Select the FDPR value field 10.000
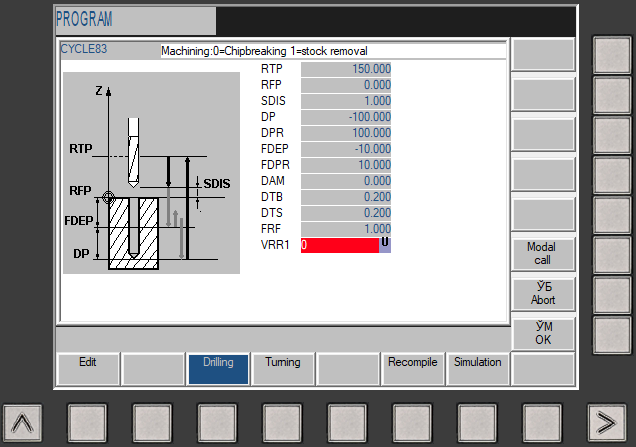 [346, 165]
